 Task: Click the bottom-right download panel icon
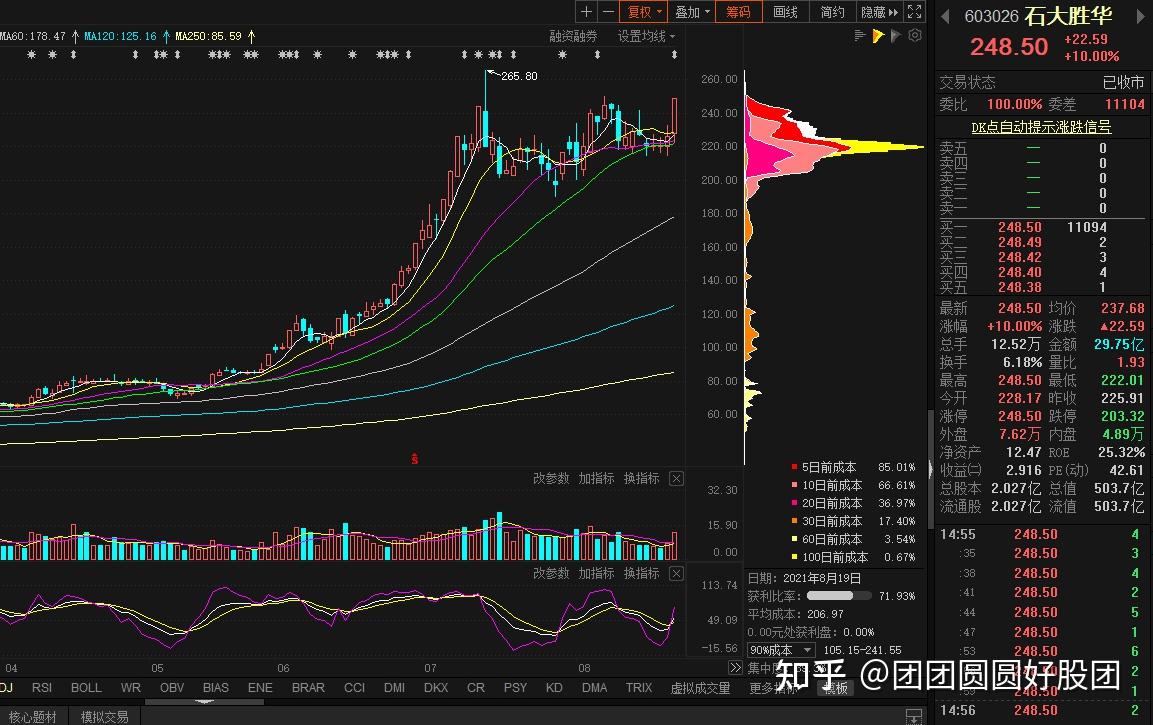click(x=914, y=716)
